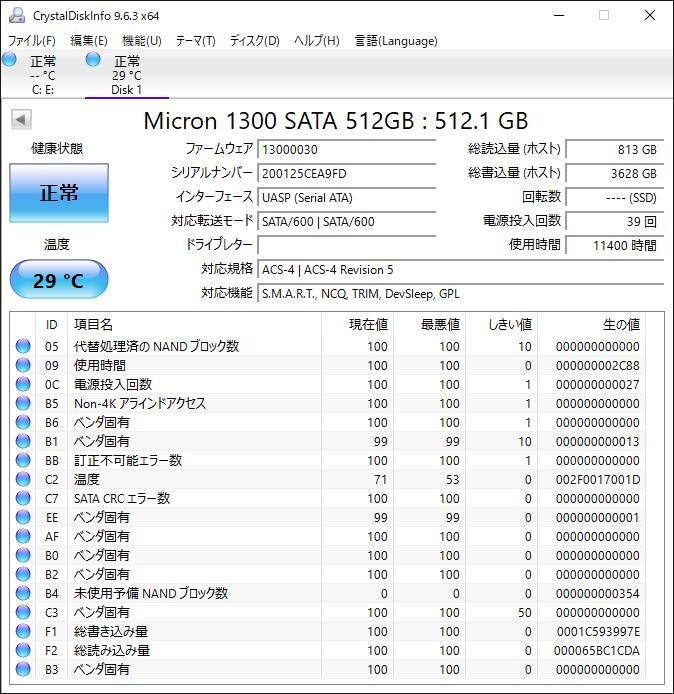Click the blue status orb for C: E: disk
The width and height of the screenshot is (674, 694).
[9, 59]
